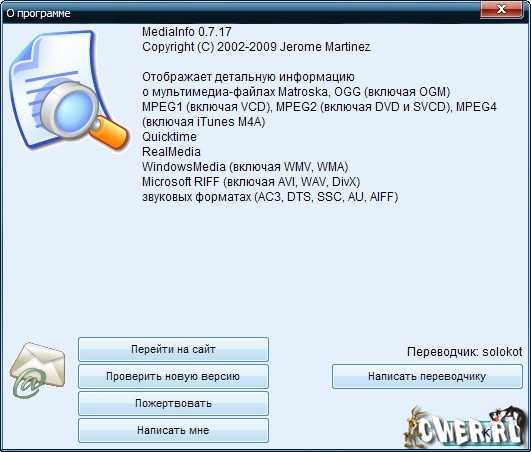This screenshot has width=531, height=452.
Task: Open the website via Перейти на сайт
Action: pyautogui.click(x=173, y=349)
